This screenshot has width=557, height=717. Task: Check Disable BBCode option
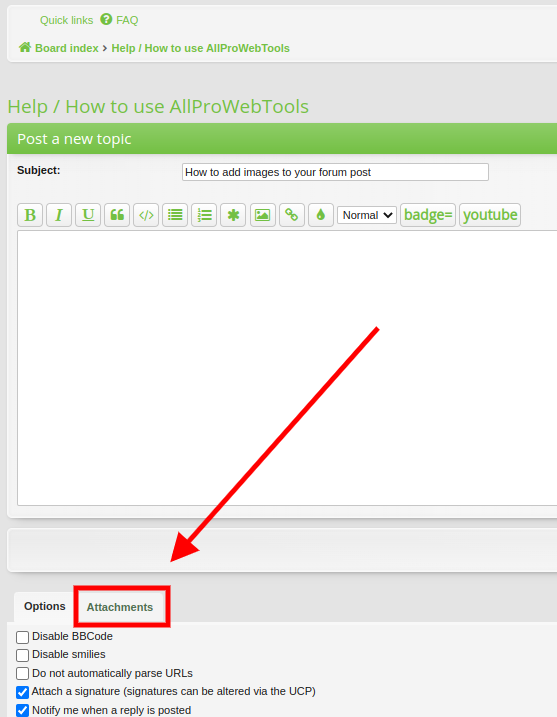[x=22, y=637]
